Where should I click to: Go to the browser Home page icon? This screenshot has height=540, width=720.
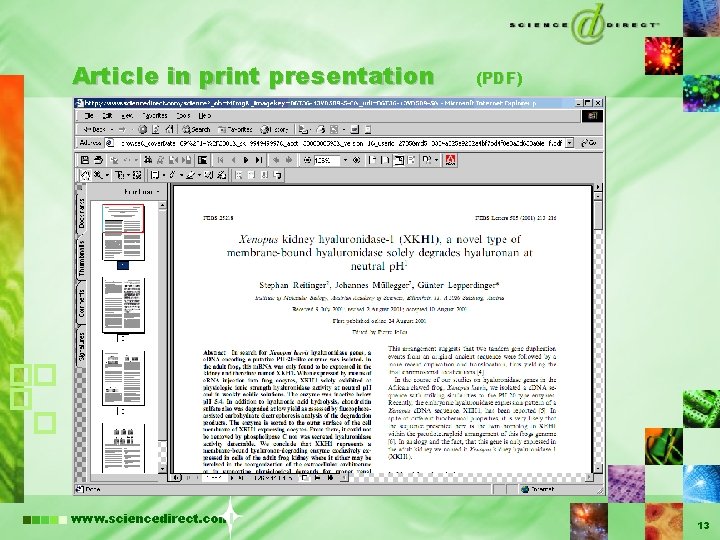(169, 129)
